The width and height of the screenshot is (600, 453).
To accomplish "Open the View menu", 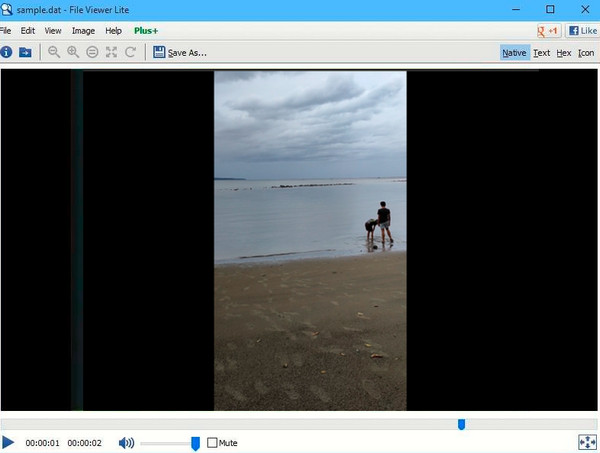I will click(53, 31).
